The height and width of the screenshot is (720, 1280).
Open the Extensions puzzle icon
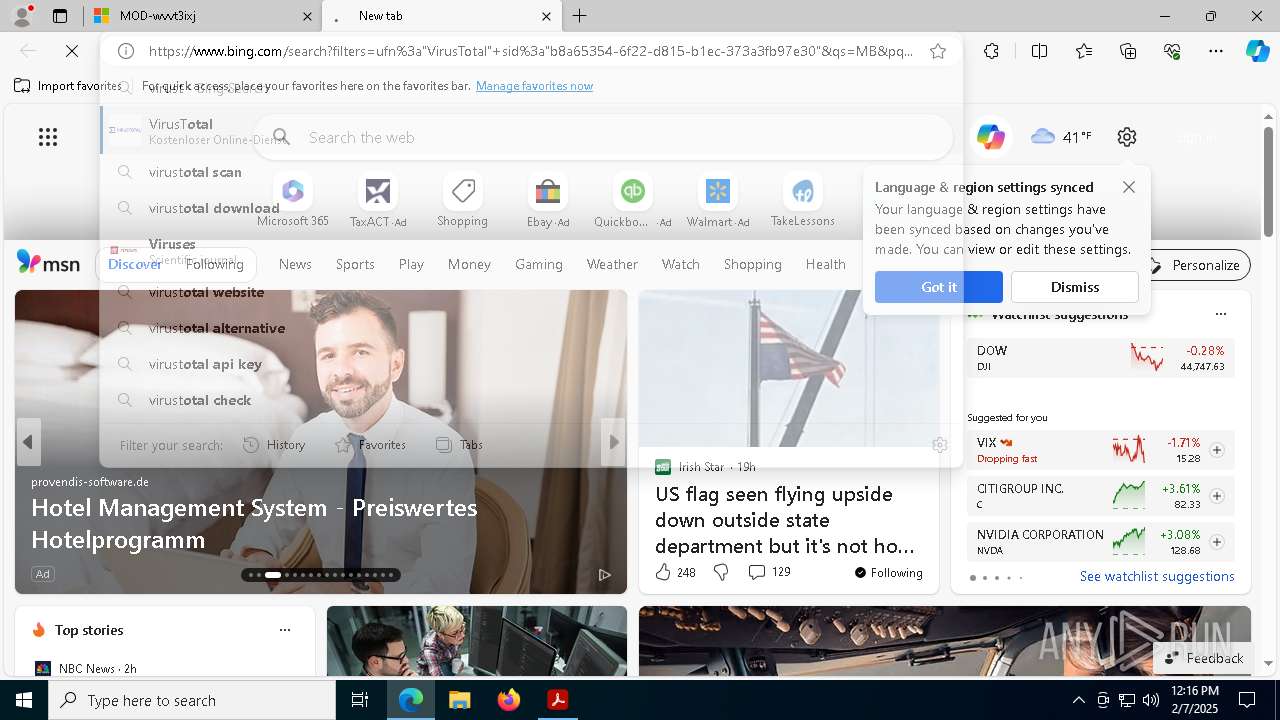coord(991,51)
